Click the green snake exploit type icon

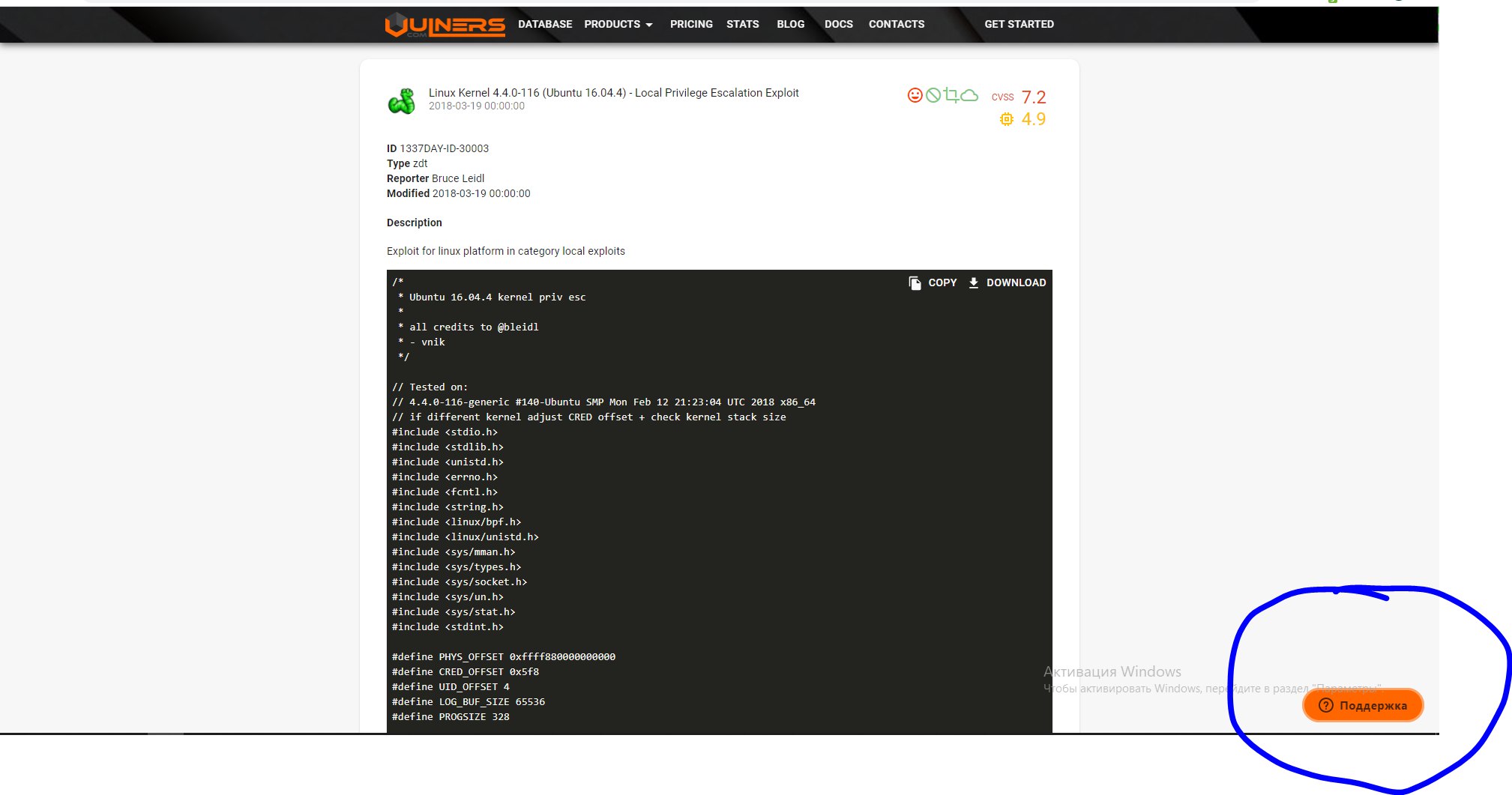[402, 101]
